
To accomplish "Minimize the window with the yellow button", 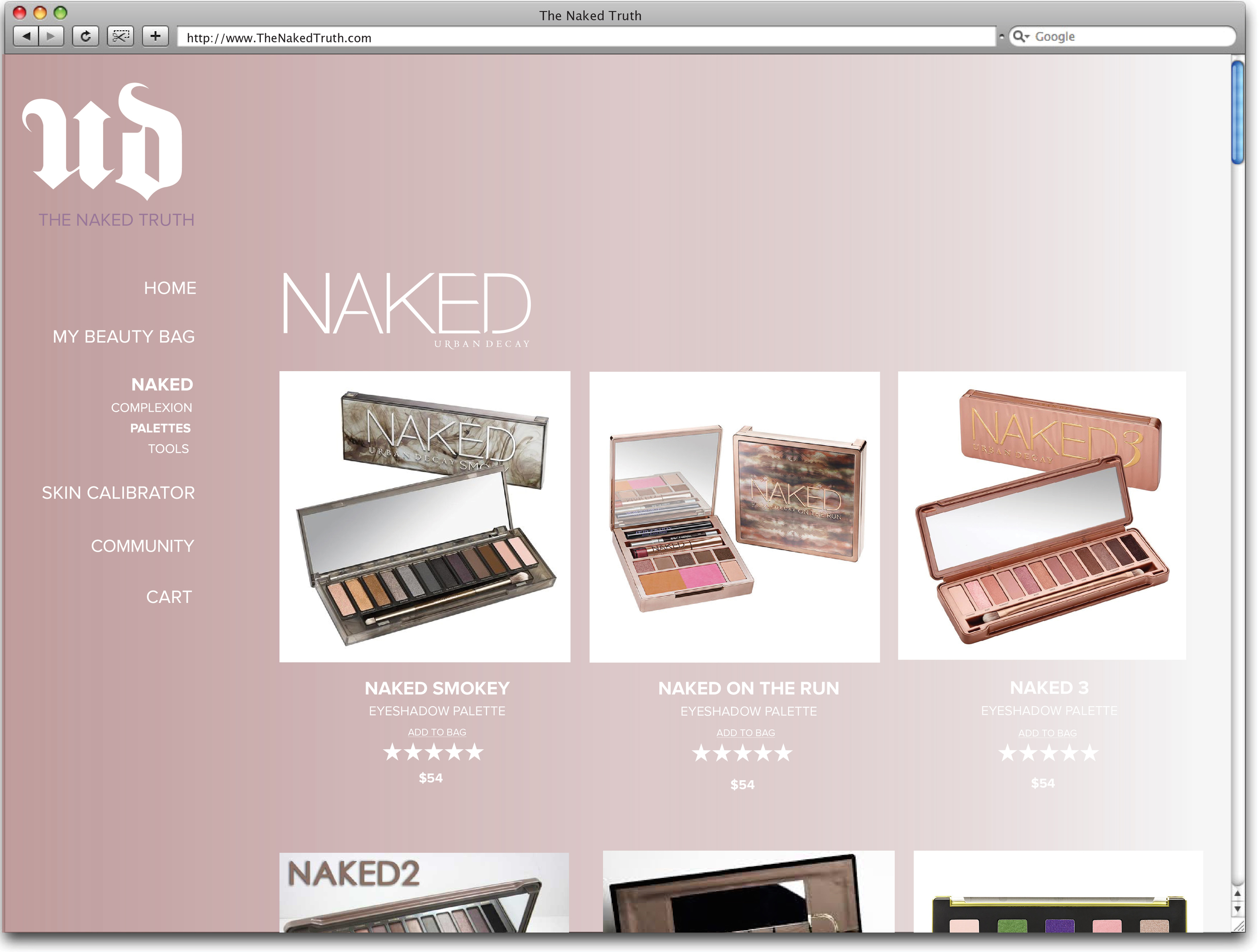I will click(40, 13).
